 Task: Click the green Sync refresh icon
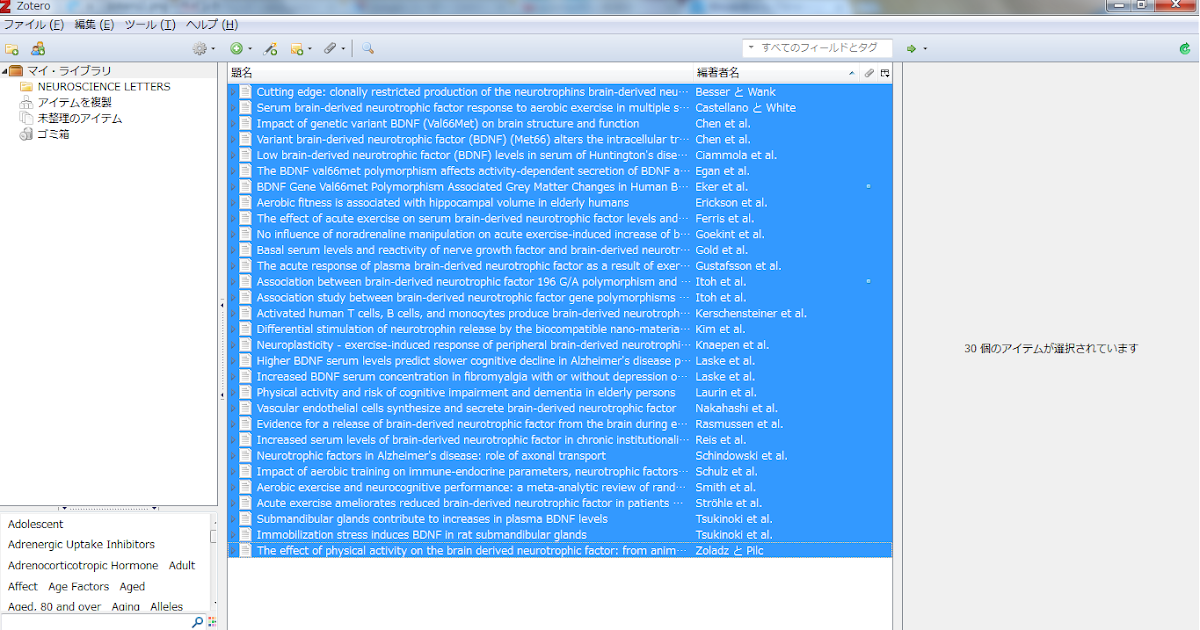pos(1185,48)
